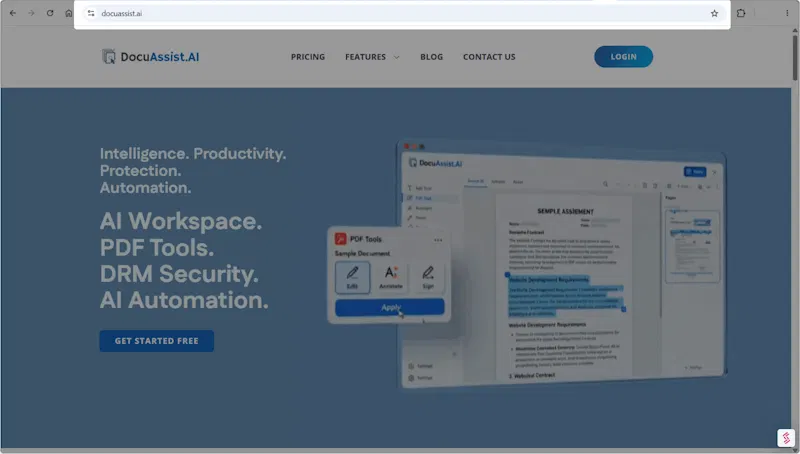
Task: Open the PRICING page
Action: [x=308, y=57]
